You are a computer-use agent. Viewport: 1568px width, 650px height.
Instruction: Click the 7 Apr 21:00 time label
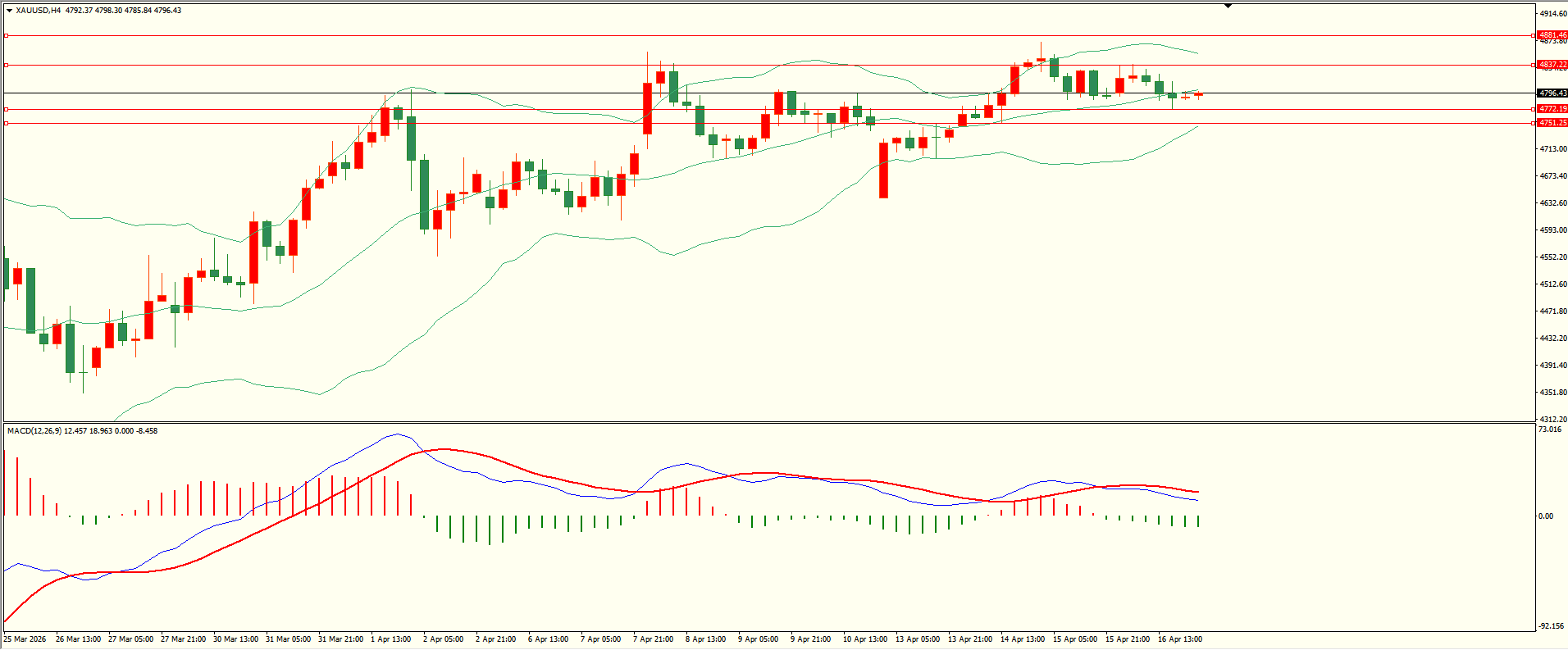tap(653, 639)
